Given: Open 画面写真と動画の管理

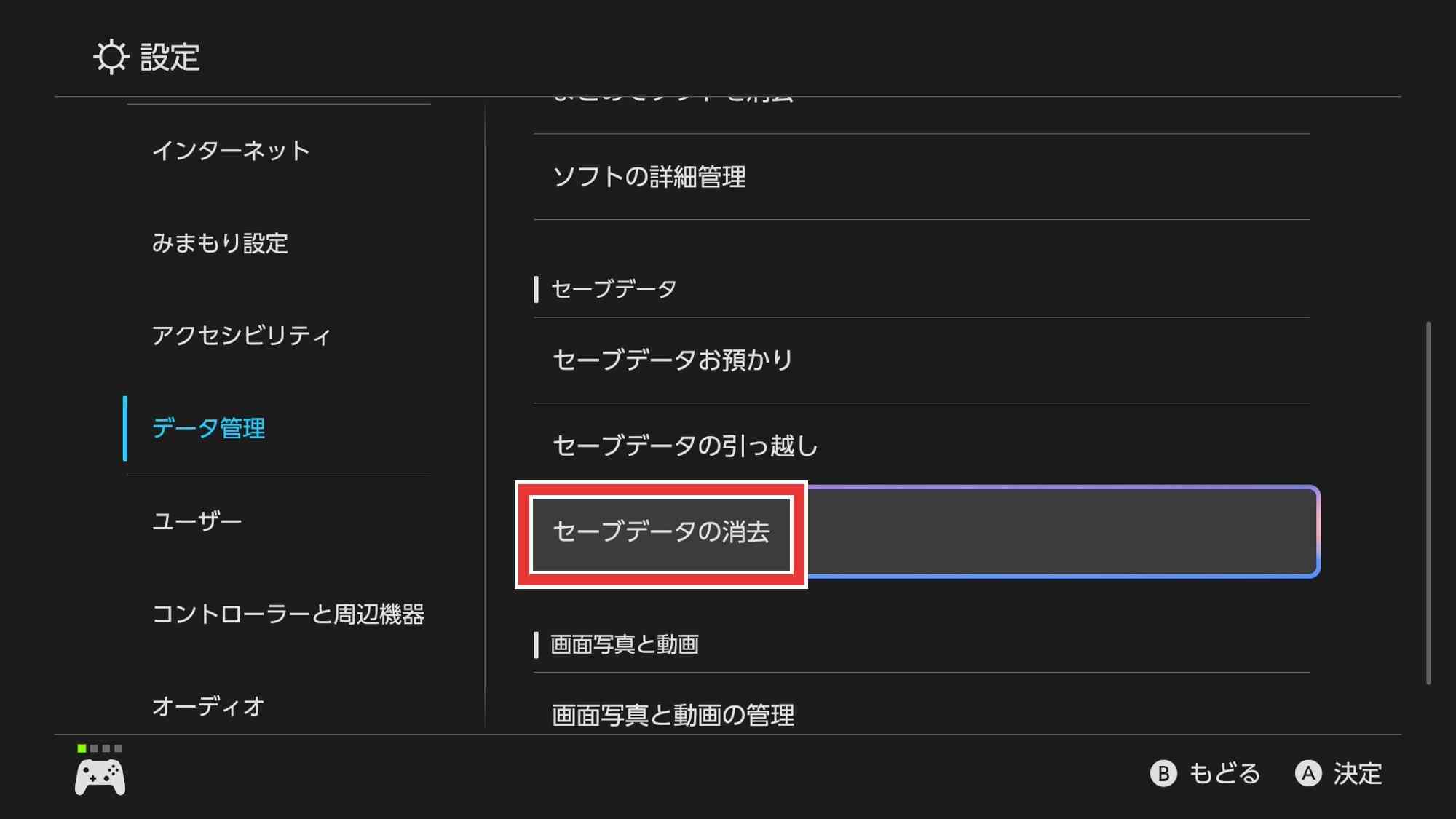Looking at the screenshot, I should tap(673, 715).
